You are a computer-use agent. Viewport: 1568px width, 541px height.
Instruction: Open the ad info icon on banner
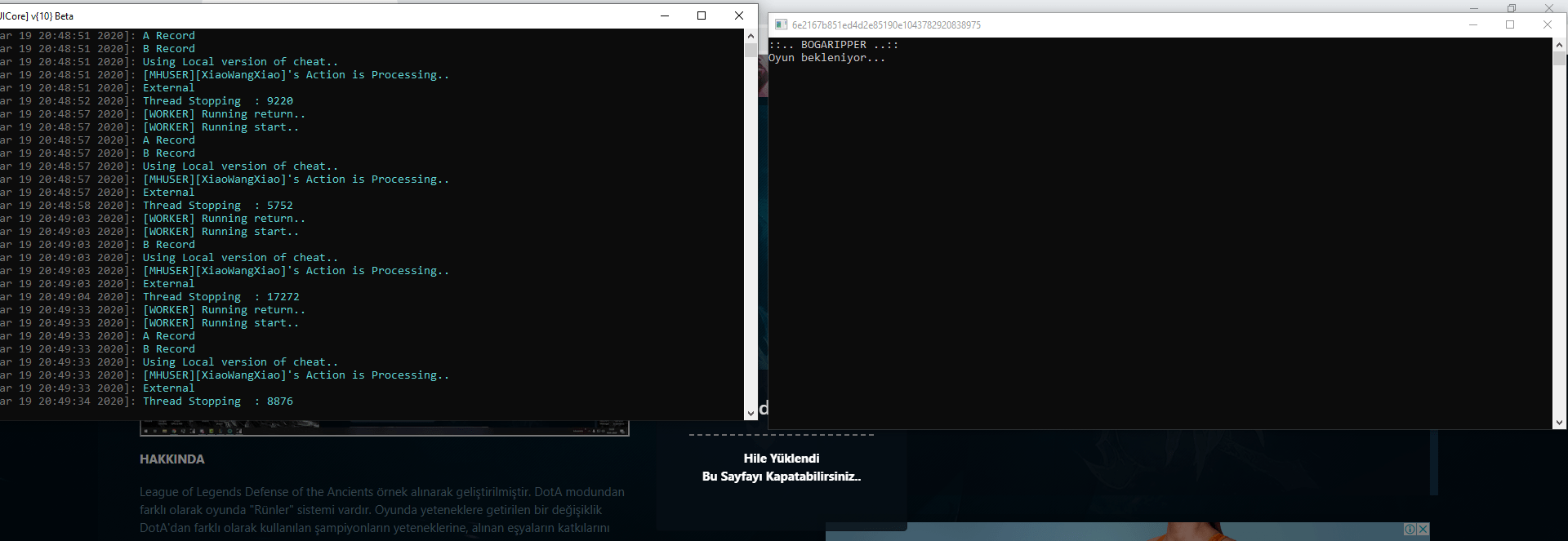pos(1410,530)
